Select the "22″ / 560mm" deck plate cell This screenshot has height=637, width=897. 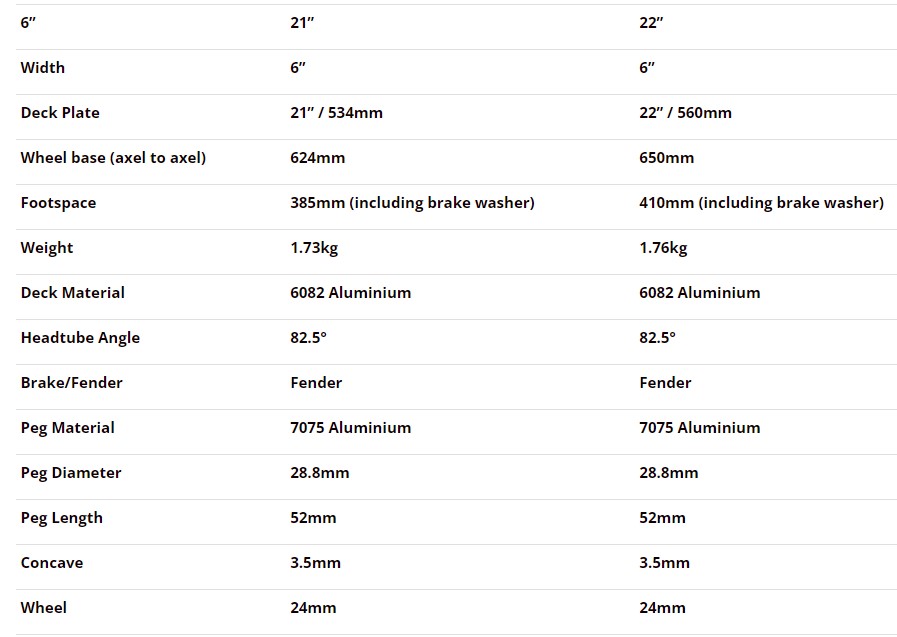(685, 113)
